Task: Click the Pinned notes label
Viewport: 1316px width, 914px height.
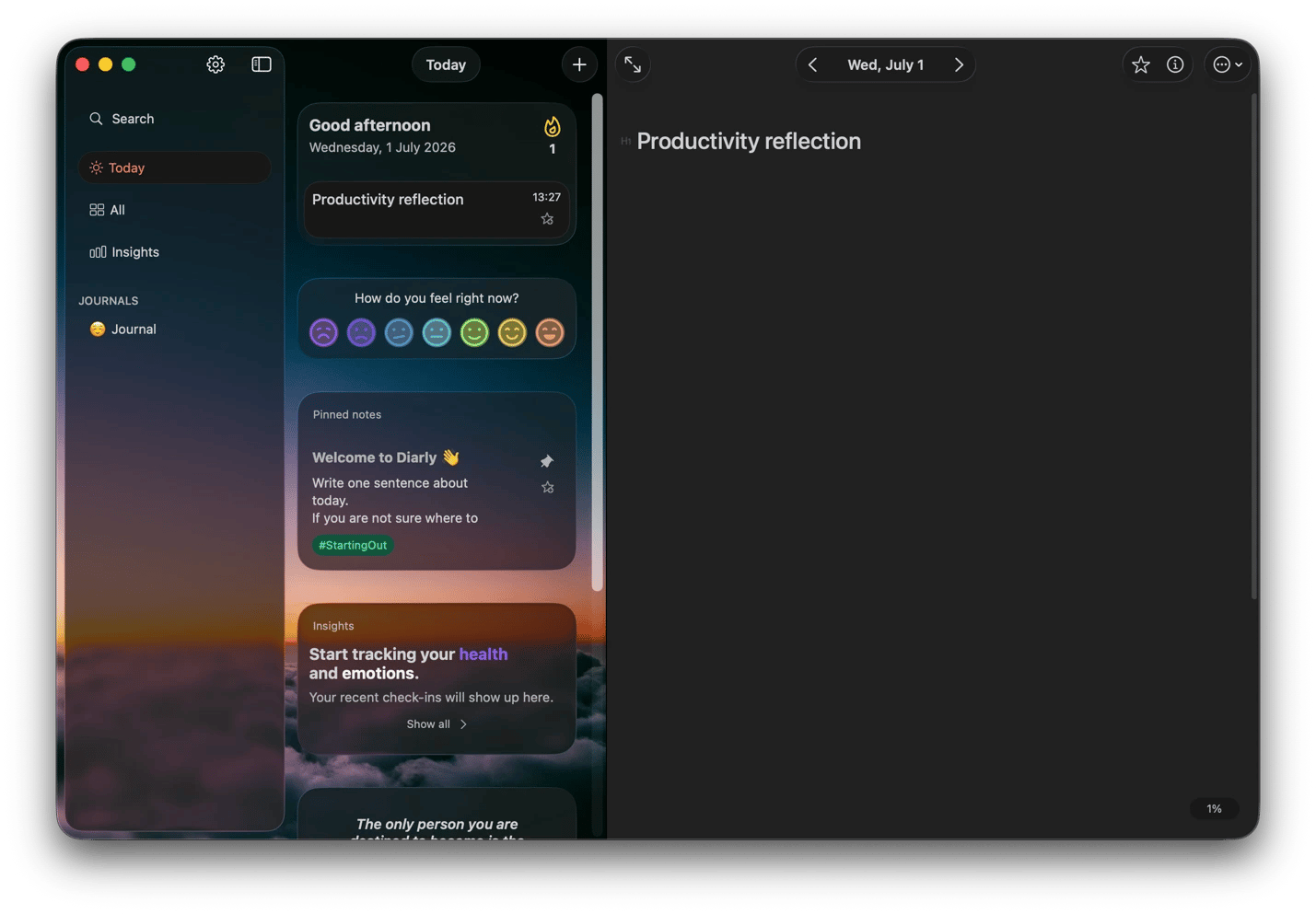Action: coord(347,414)
